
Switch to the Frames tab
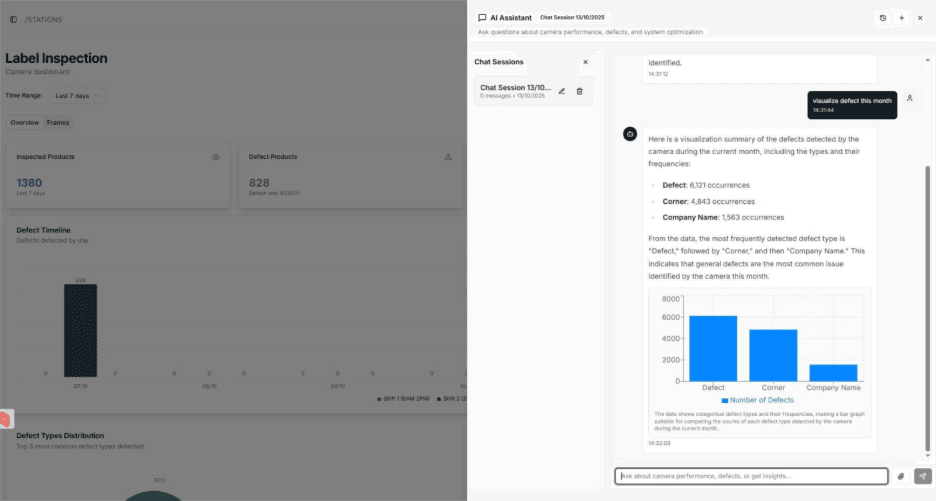(x=58, y=122)
